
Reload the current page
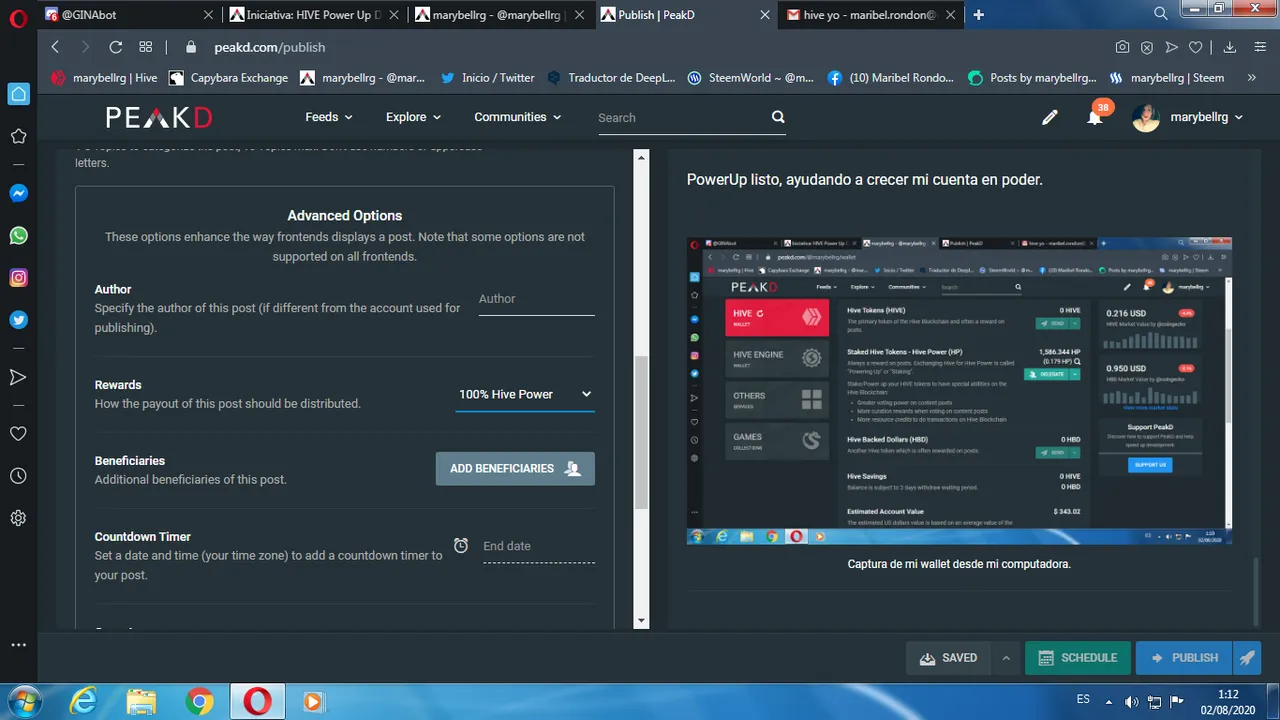click(116, 47)
